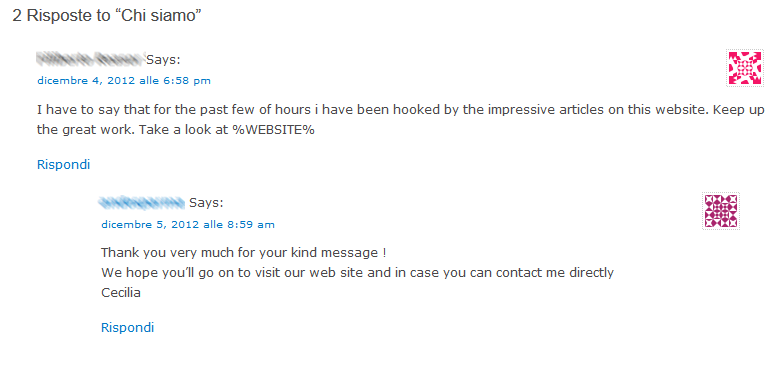
Task: Click Rispondi below Cecilia's signature
Action: pos(127,328)
